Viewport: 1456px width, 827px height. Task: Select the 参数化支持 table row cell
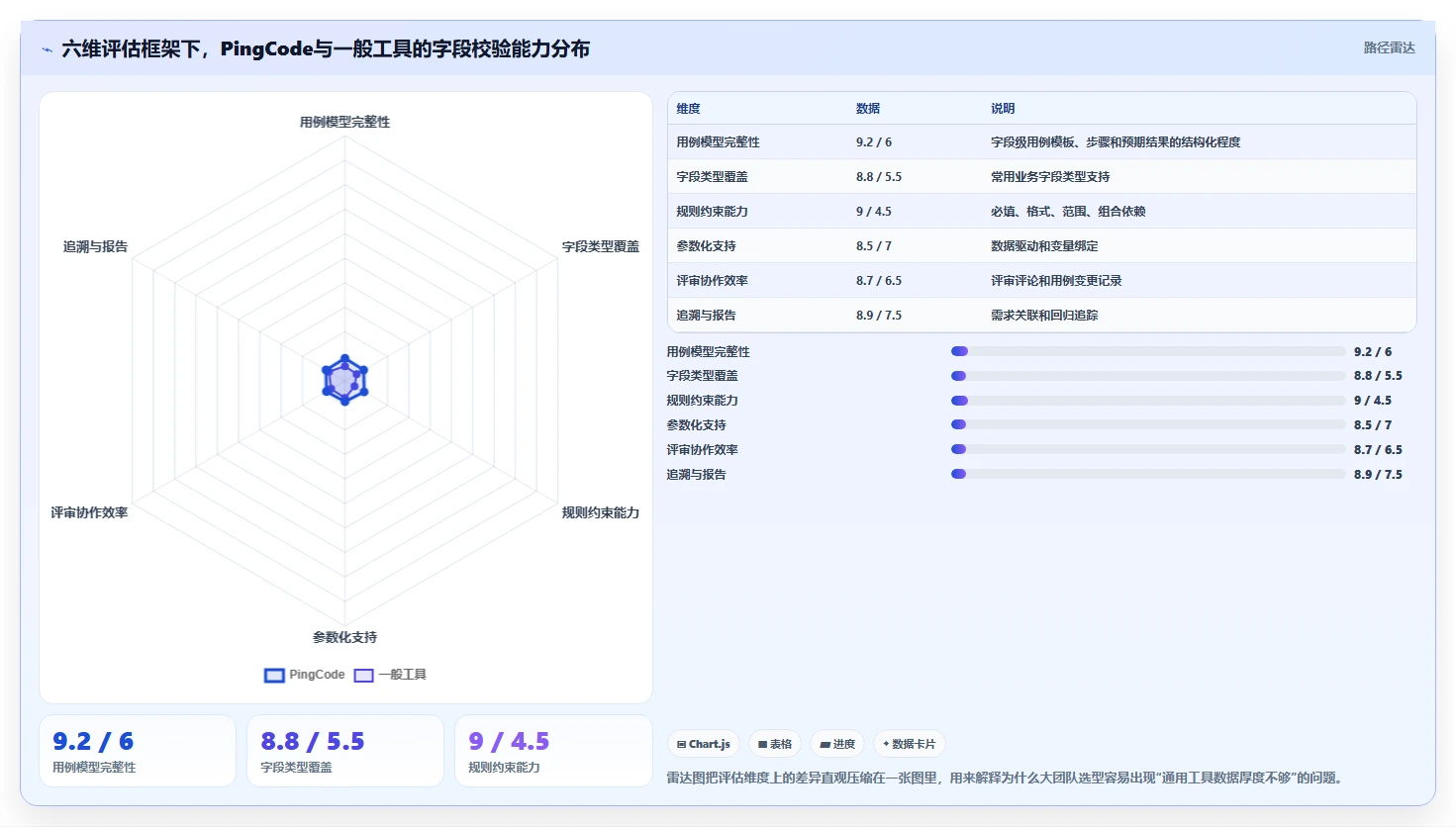pyautogui.click(x=707, y=246)
